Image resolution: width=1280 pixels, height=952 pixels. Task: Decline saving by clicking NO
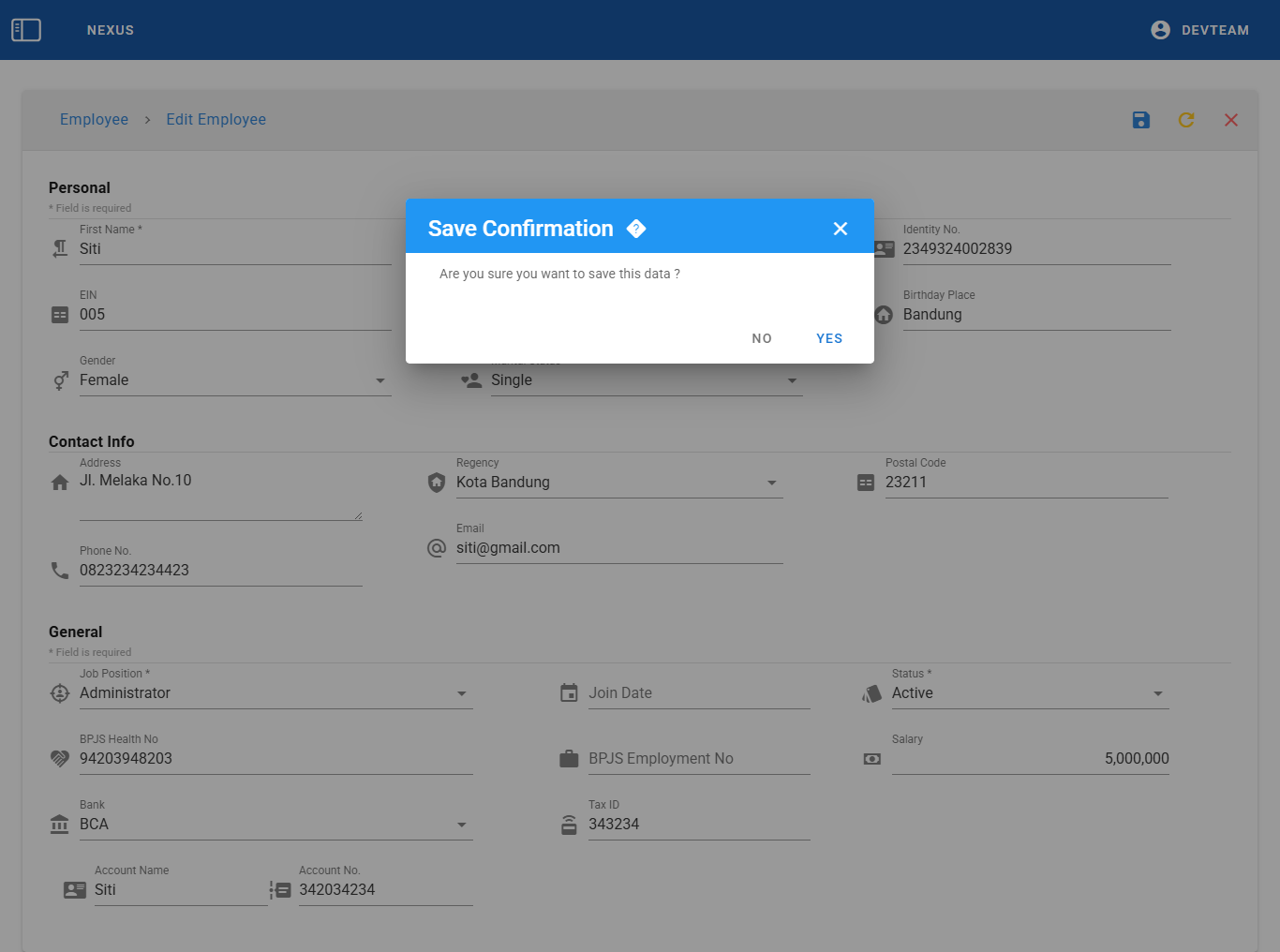pyautogui.click(x=762, y=338)
